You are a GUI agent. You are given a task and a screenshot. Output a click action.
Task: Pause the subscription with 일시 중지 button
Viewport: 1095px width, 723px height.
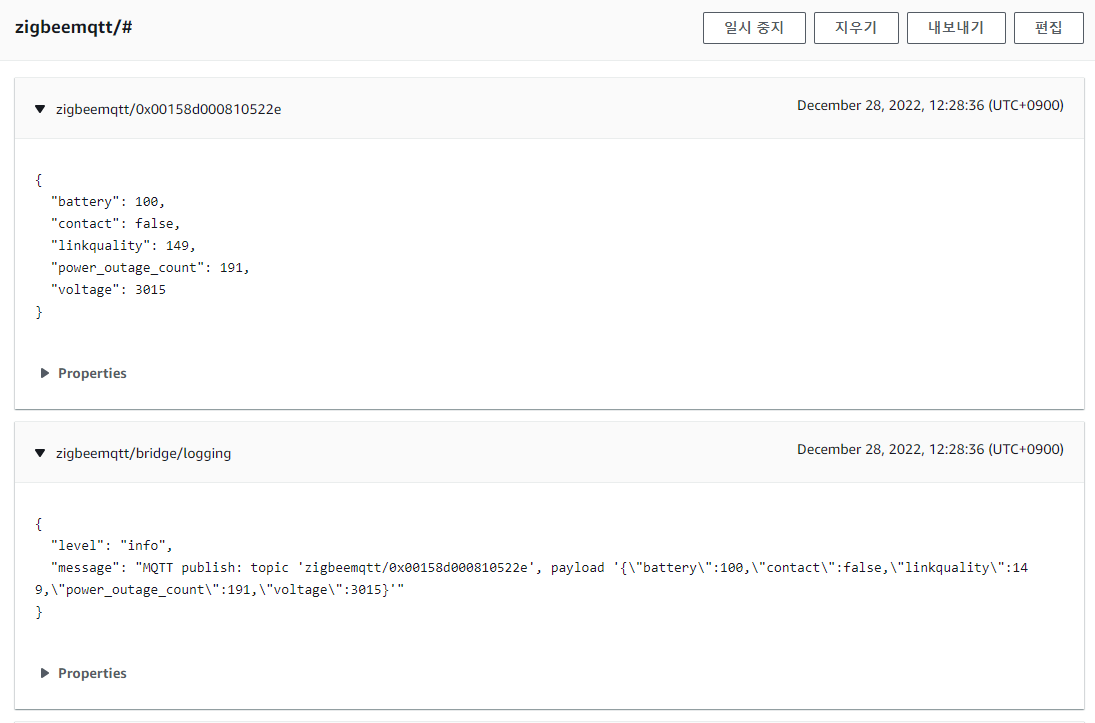point(754,28)
